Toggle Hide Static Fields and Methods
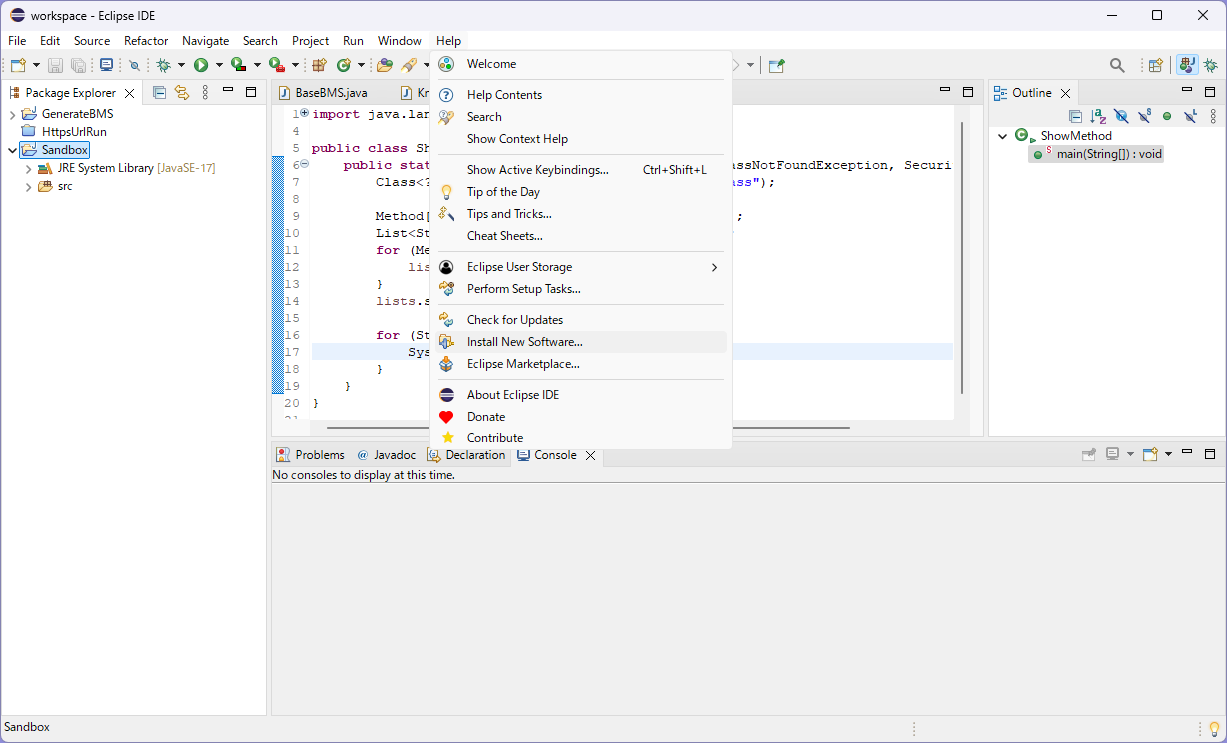The width and height of the screenshot is (1227, 743). 1144,116
